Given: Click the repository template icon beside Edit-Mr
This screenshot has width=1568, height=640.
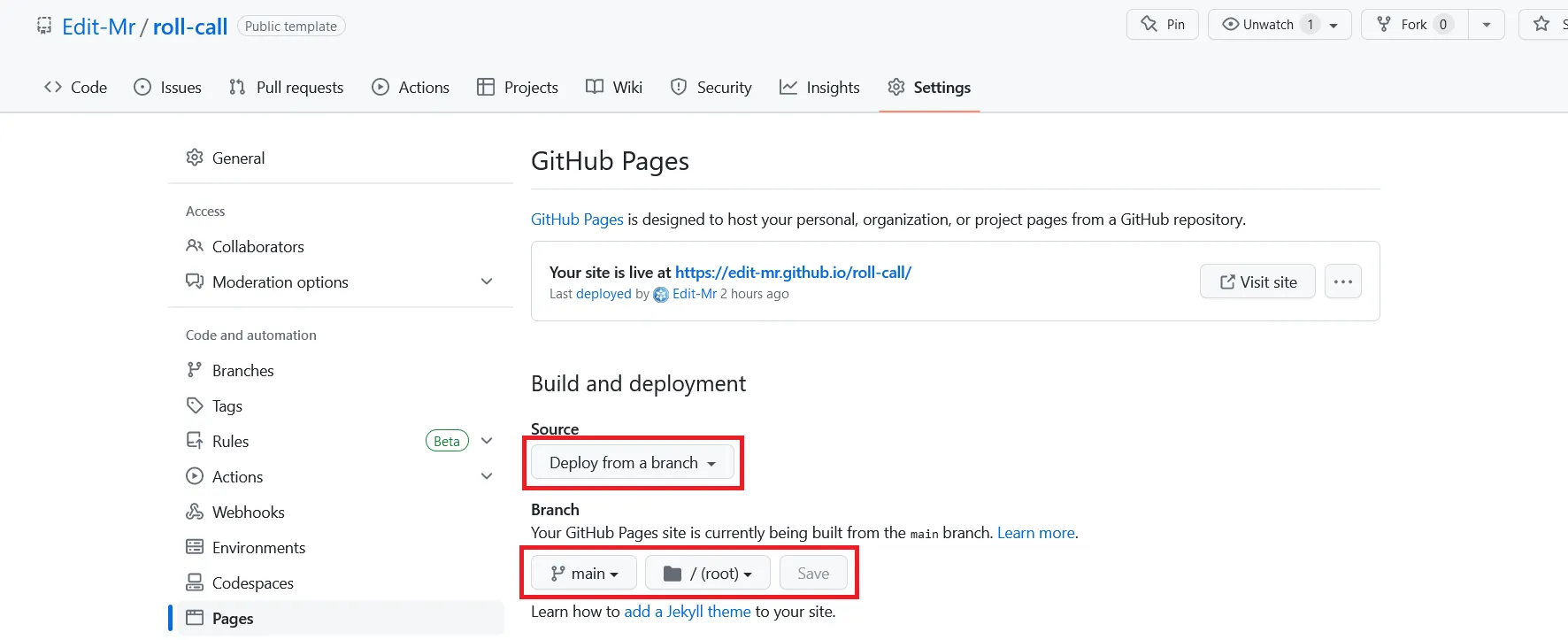Looking at the screenshot, I should [x=44, y=26].
